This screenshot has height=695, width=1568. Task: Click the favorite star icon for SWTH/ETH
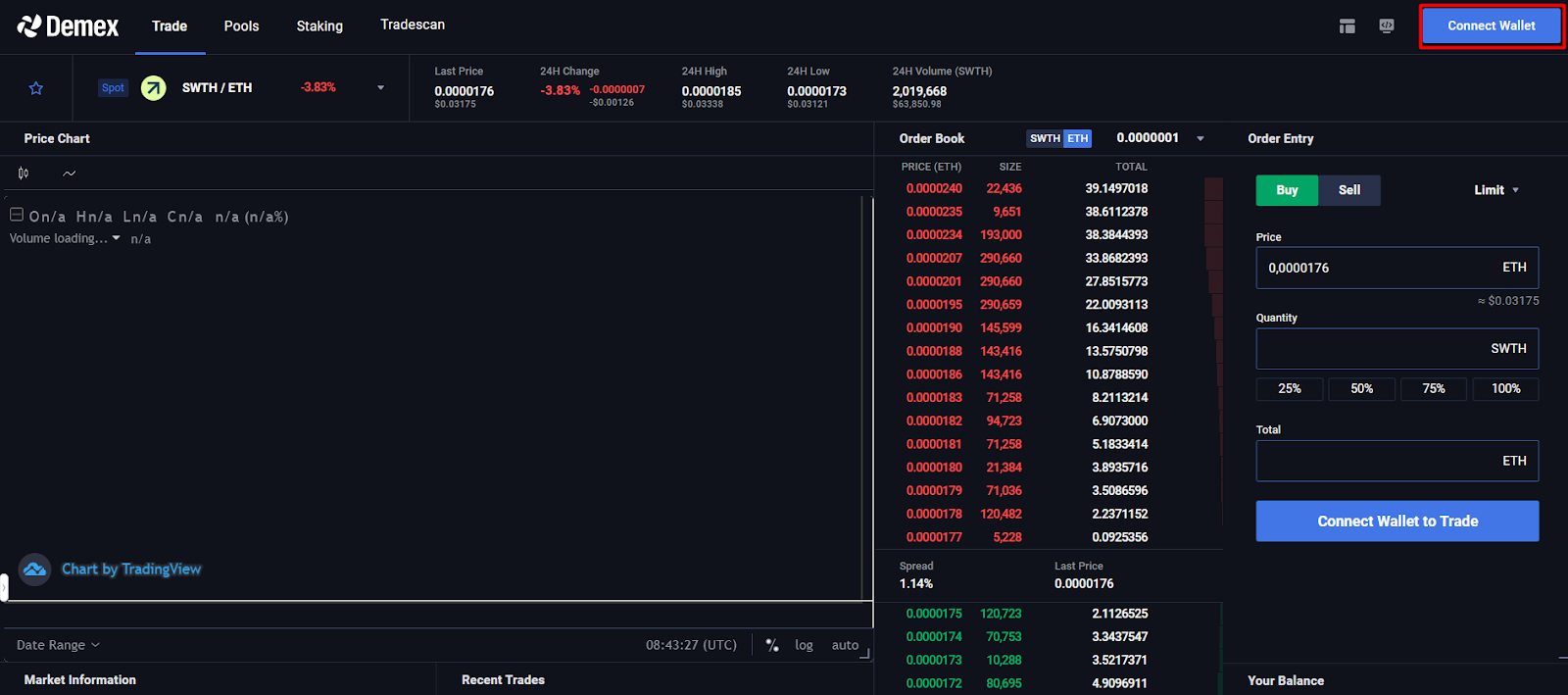point(36,88)
